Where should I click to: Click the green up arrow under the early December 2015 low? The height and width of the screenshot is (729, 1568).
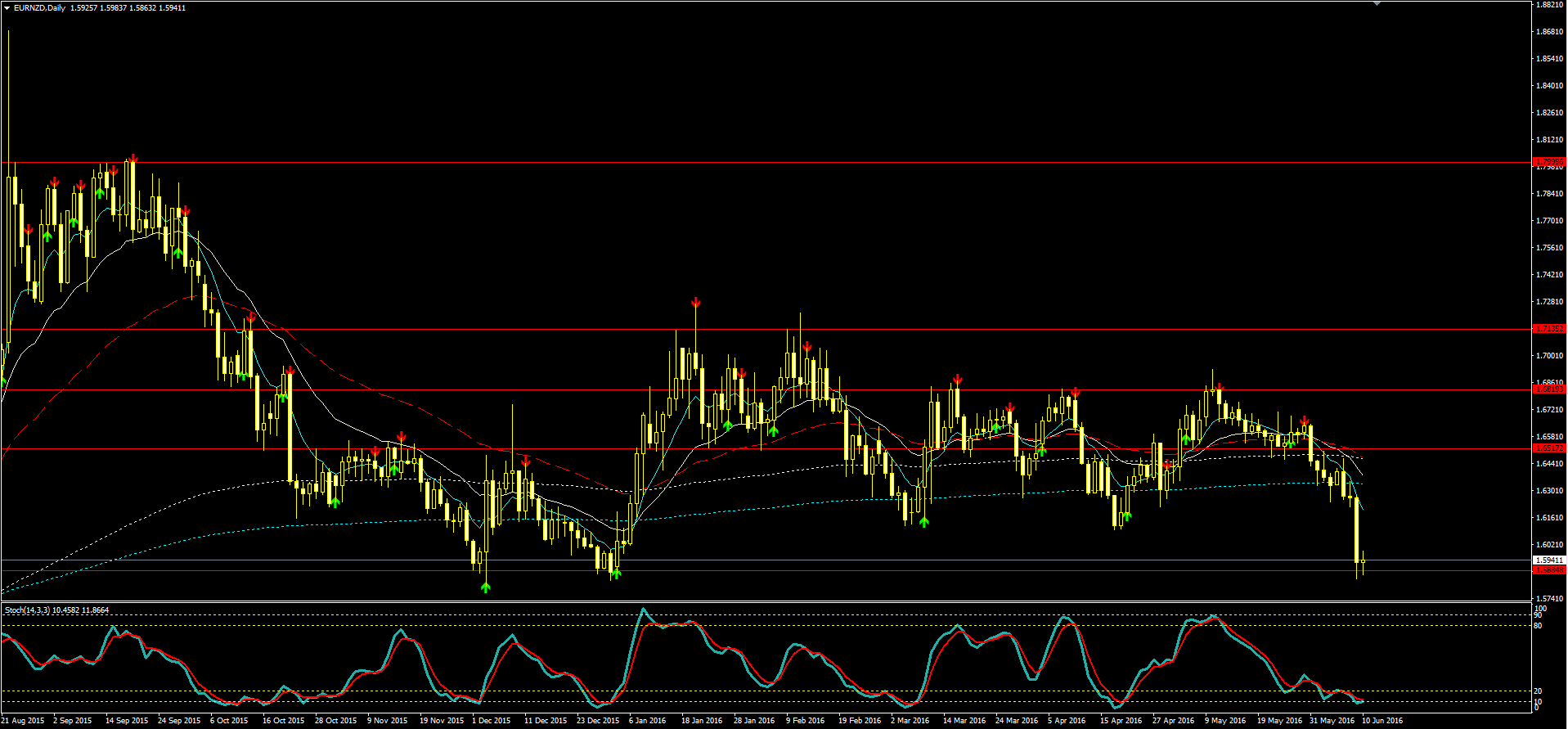click(486, 587)
